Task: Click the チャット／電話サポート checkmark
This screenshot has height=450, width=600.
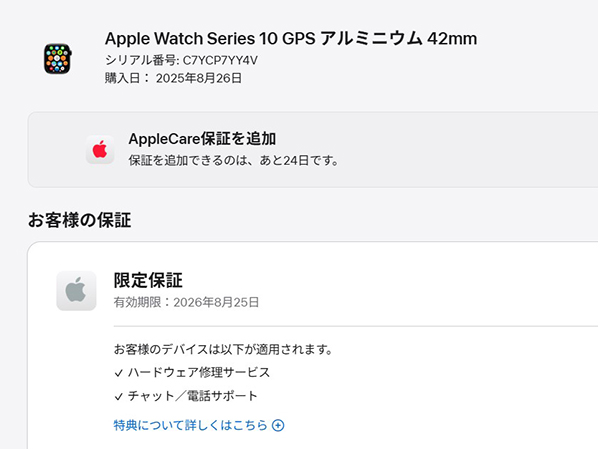Action: (x=119, y=396)
